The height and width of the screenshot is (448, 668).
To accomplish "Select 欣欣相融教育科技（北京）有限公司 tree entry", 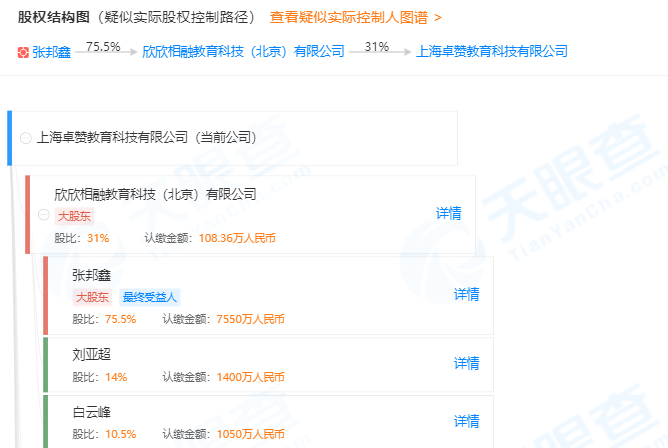I will pos(155,194).
